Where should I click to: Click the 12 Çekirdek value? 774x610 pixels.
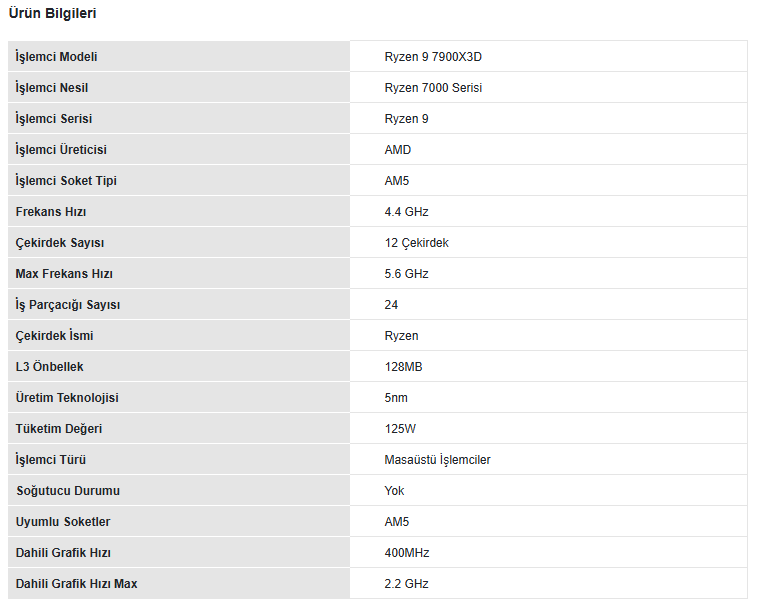(416, 243)
